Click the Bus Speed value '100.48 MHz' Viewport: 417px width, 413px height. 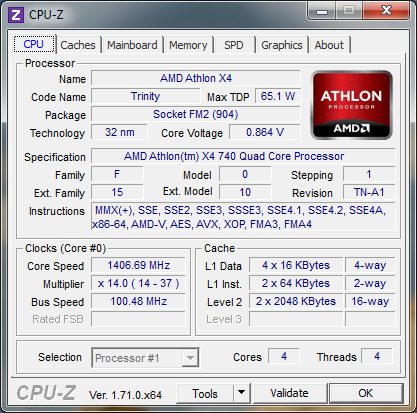(138, 301)
